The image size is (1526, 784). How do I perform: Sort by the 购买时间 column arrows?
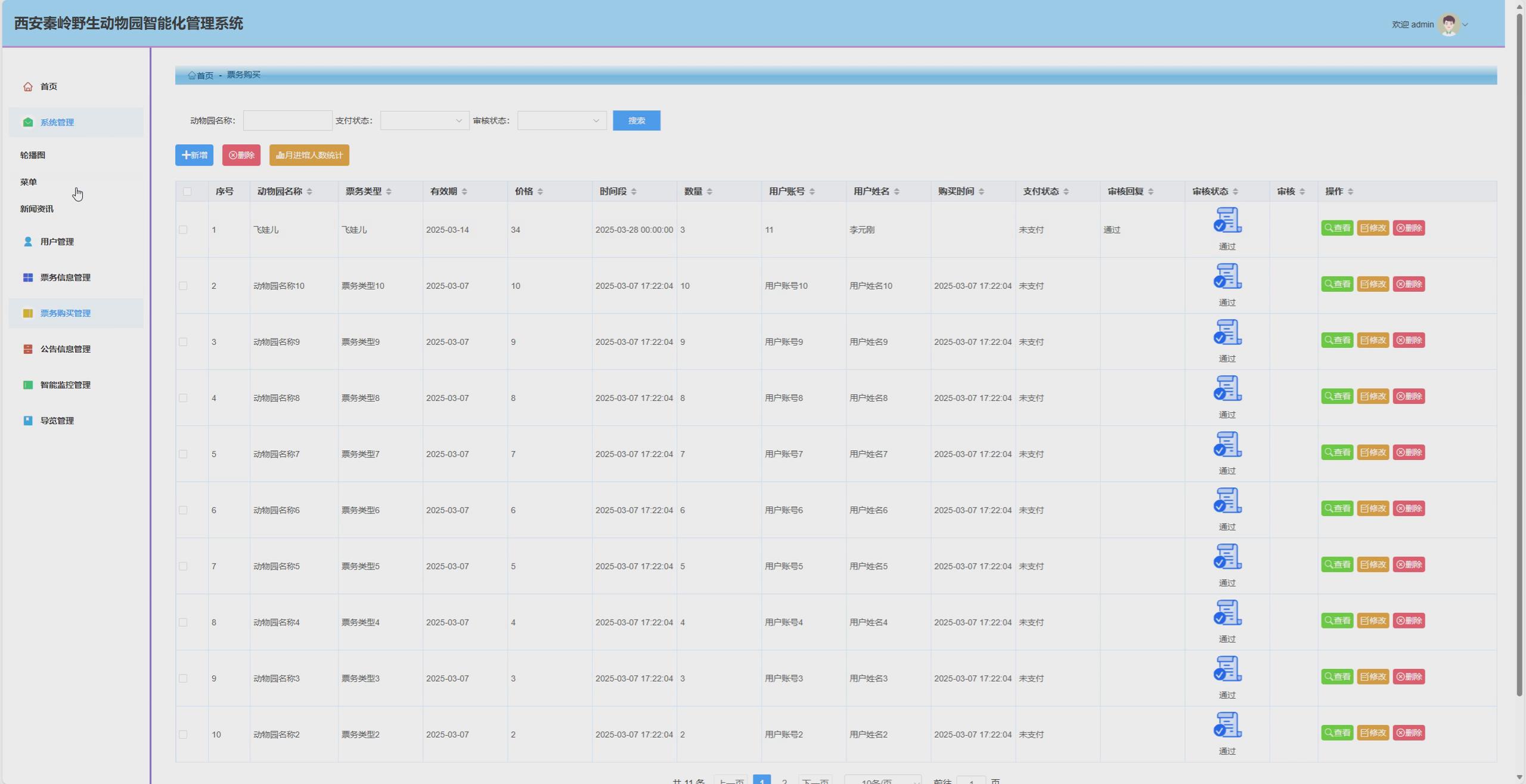tap(981, 192)
